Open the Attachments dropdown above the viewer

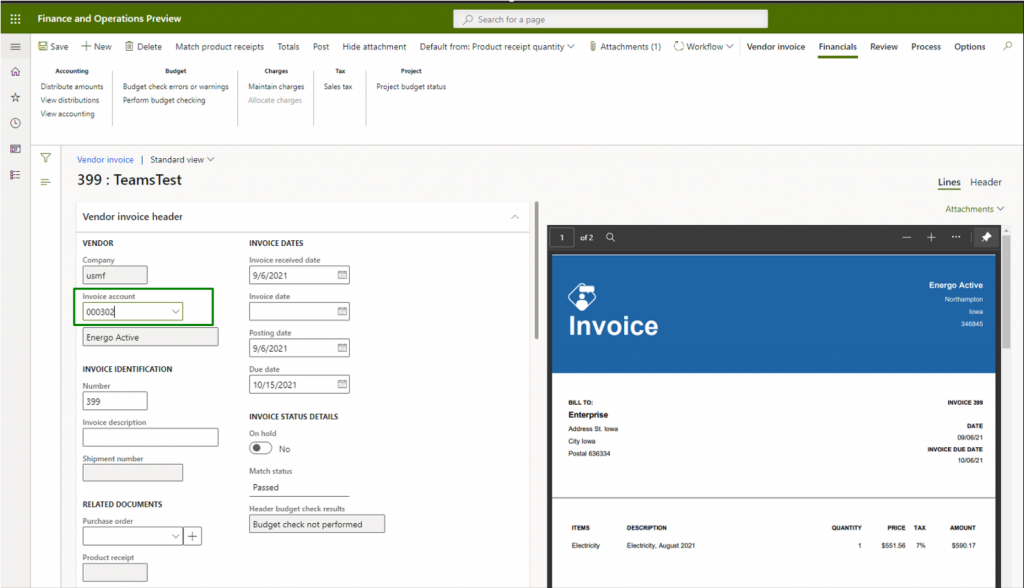click(x=974, y=209)
